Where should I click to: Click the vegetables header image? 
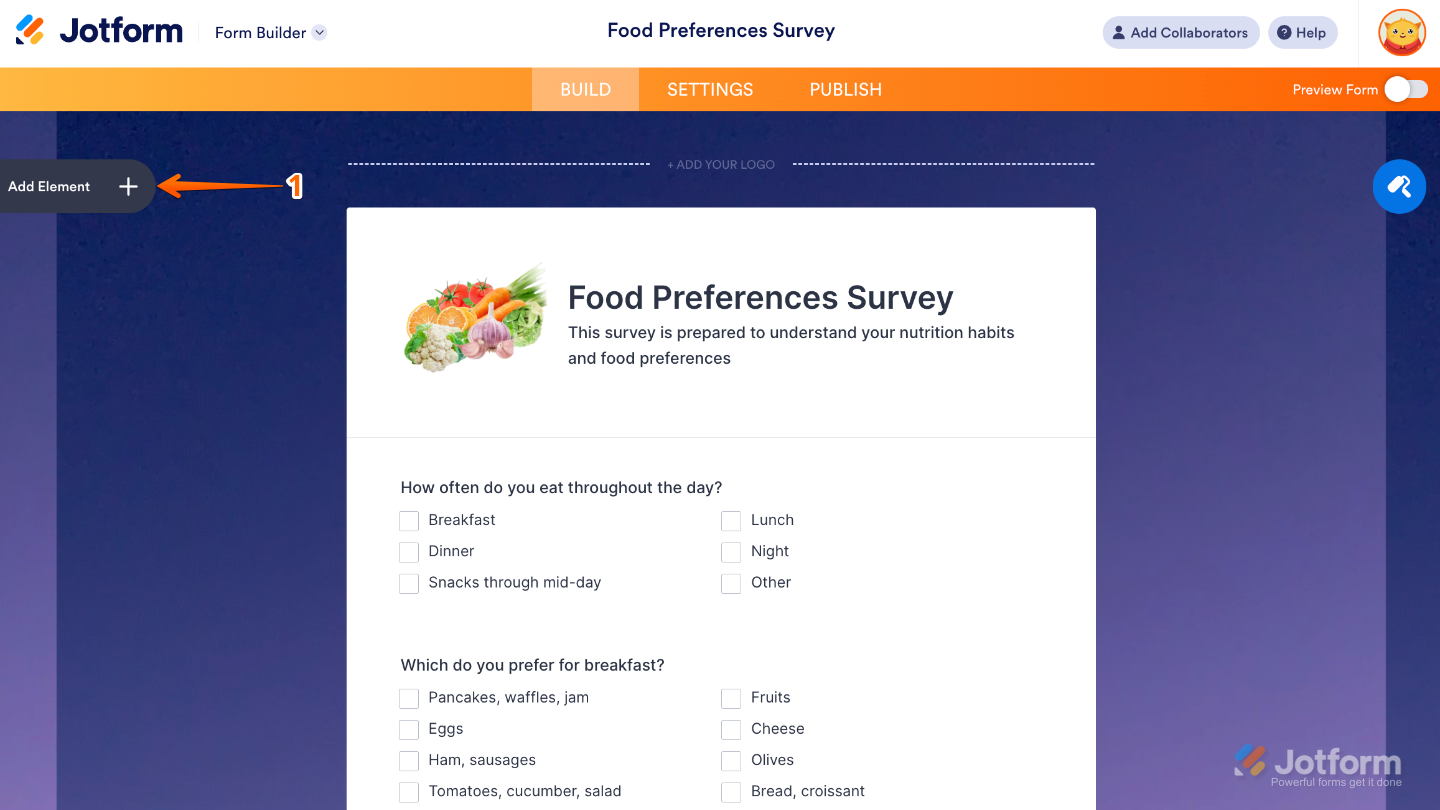(x=476, y=319)
